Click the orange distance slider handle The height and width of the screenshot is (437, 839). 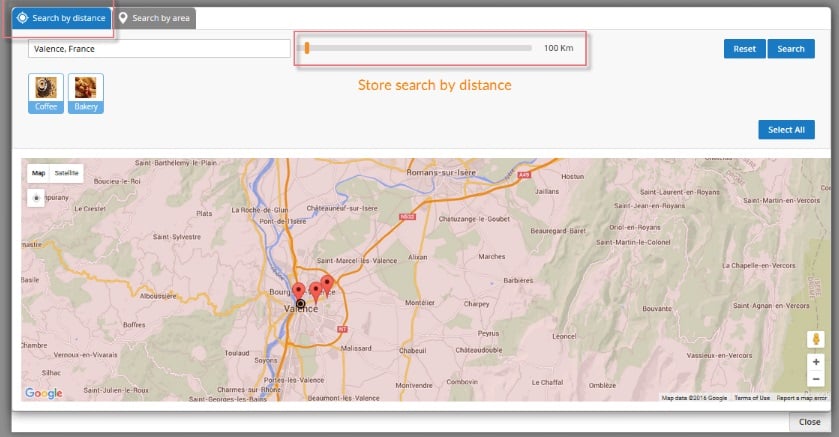click(307, 48)
